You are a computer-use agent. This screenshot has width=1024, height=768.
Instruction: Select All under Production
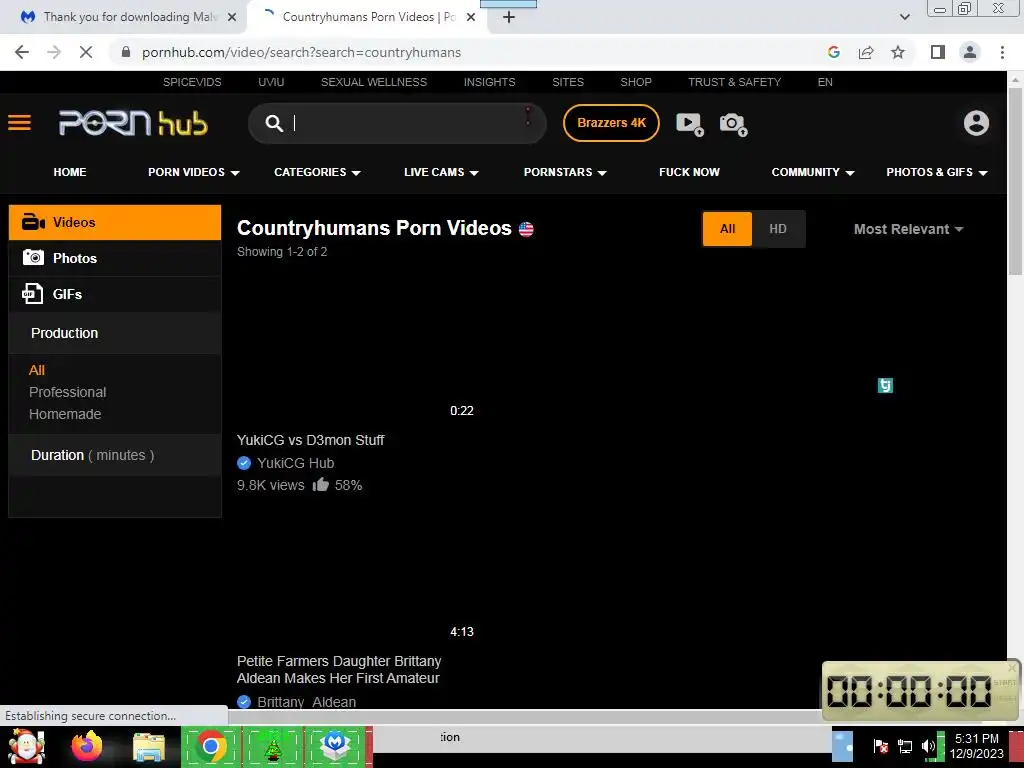(37, 370)
